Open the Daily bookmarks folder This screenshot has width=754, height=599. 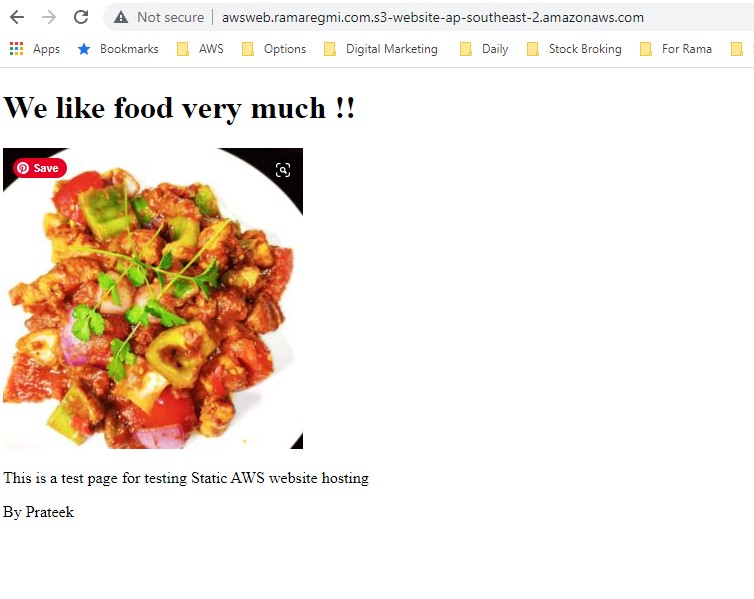484,49
